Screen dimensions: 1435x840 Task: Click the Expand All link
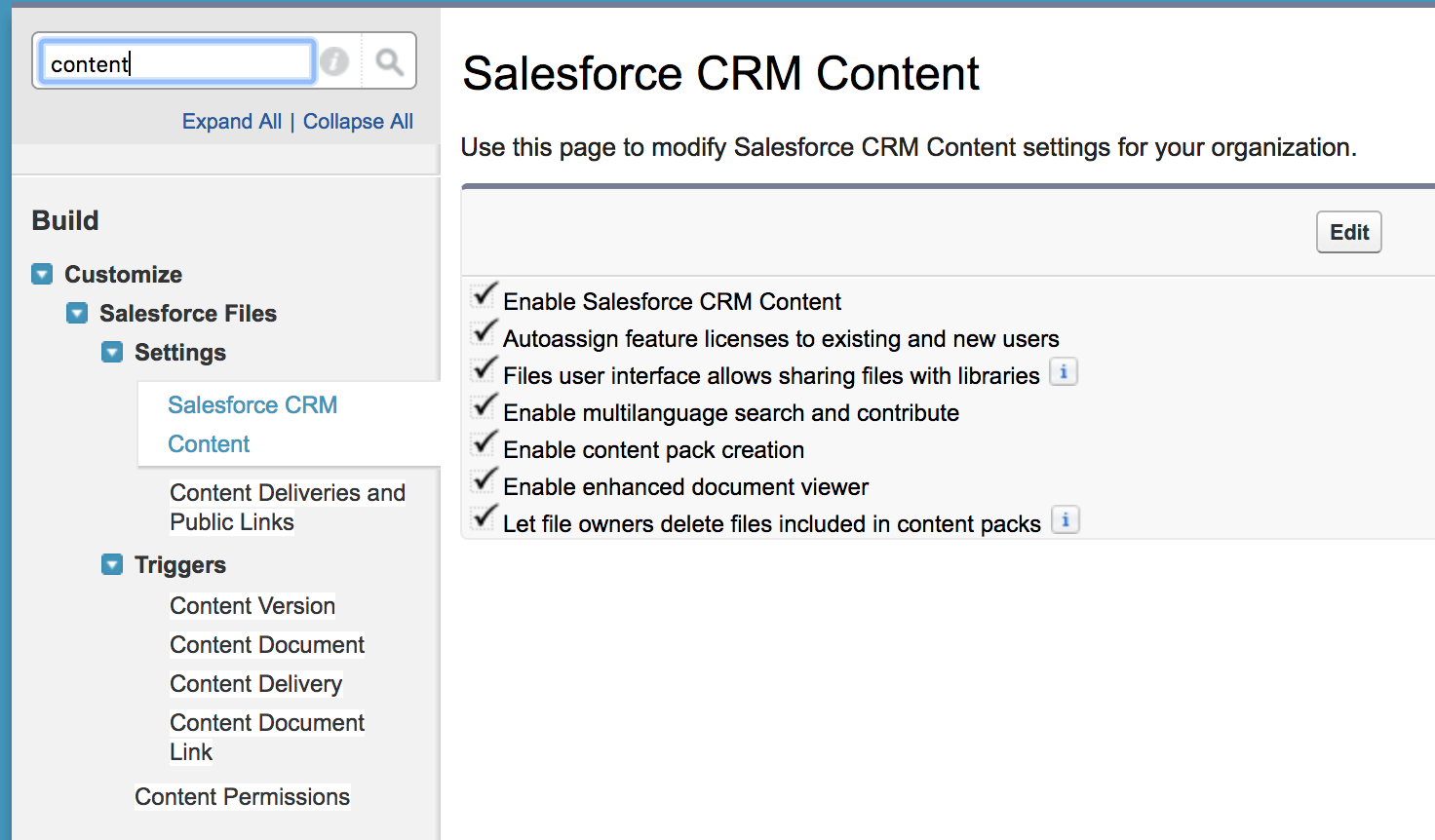(232, 122)
